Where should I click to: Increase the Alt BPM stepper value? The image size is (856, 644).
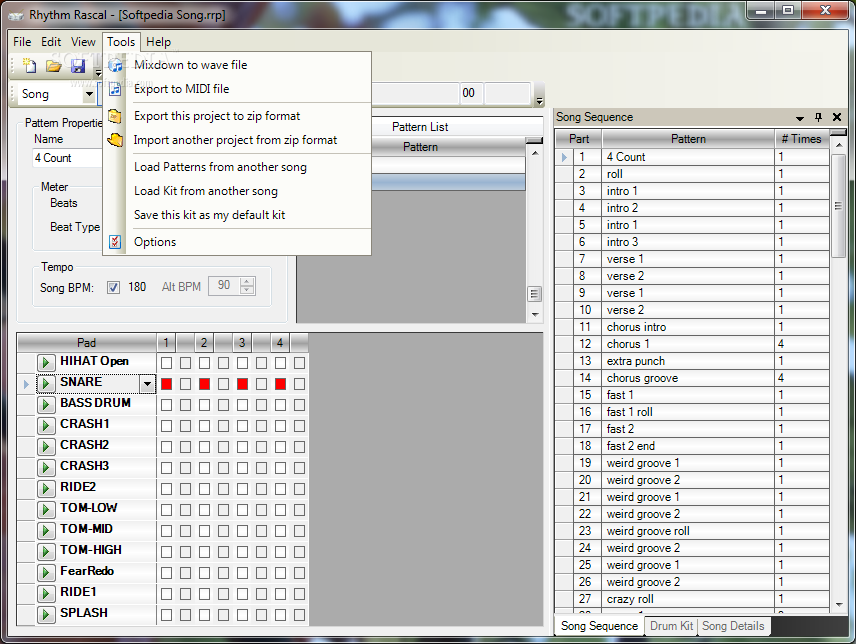tap(247, 282)
